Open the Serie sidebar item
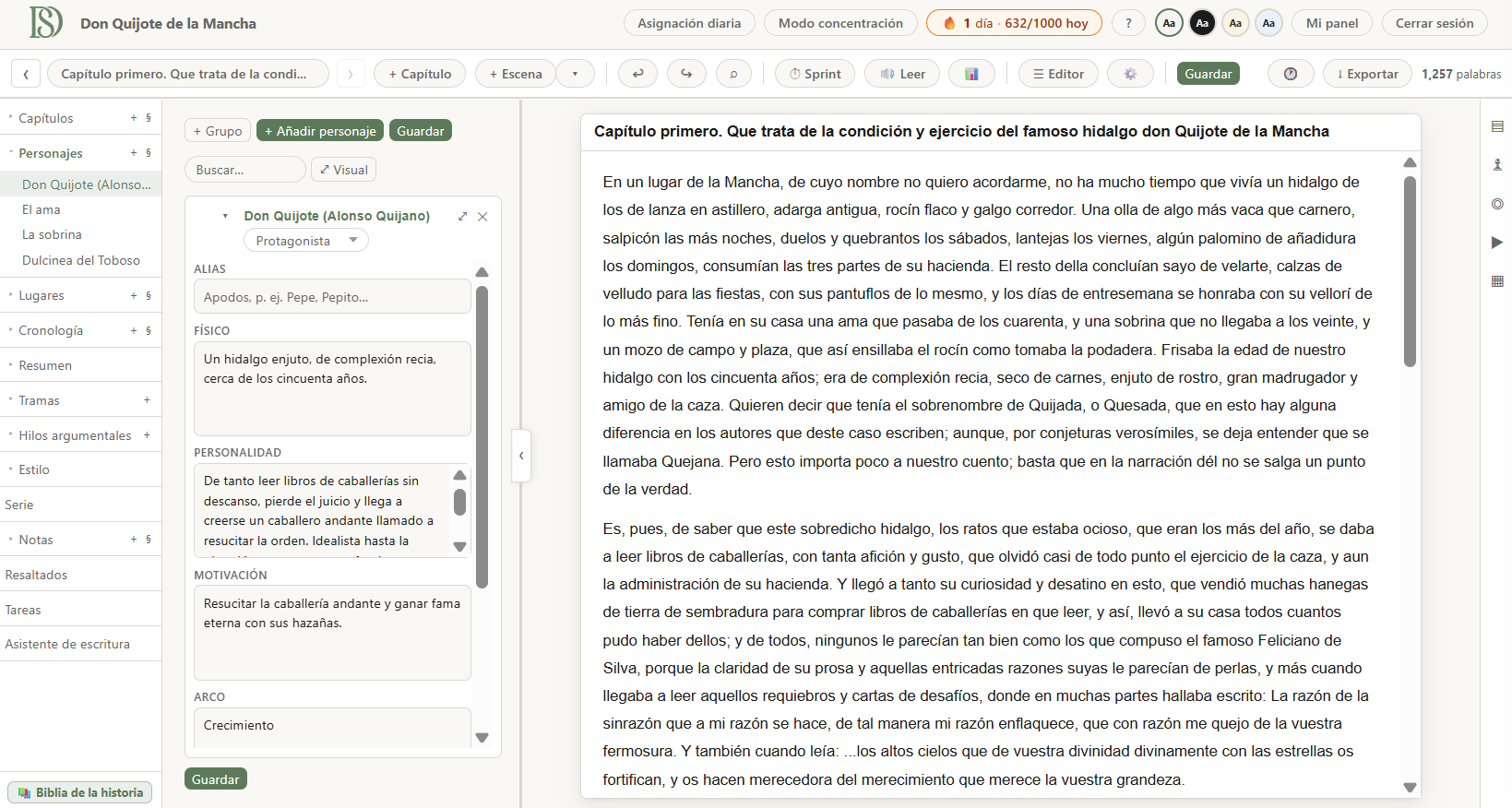Image resolution: width=1512 pixels, height=808 pixels. (x=80, y=505)
